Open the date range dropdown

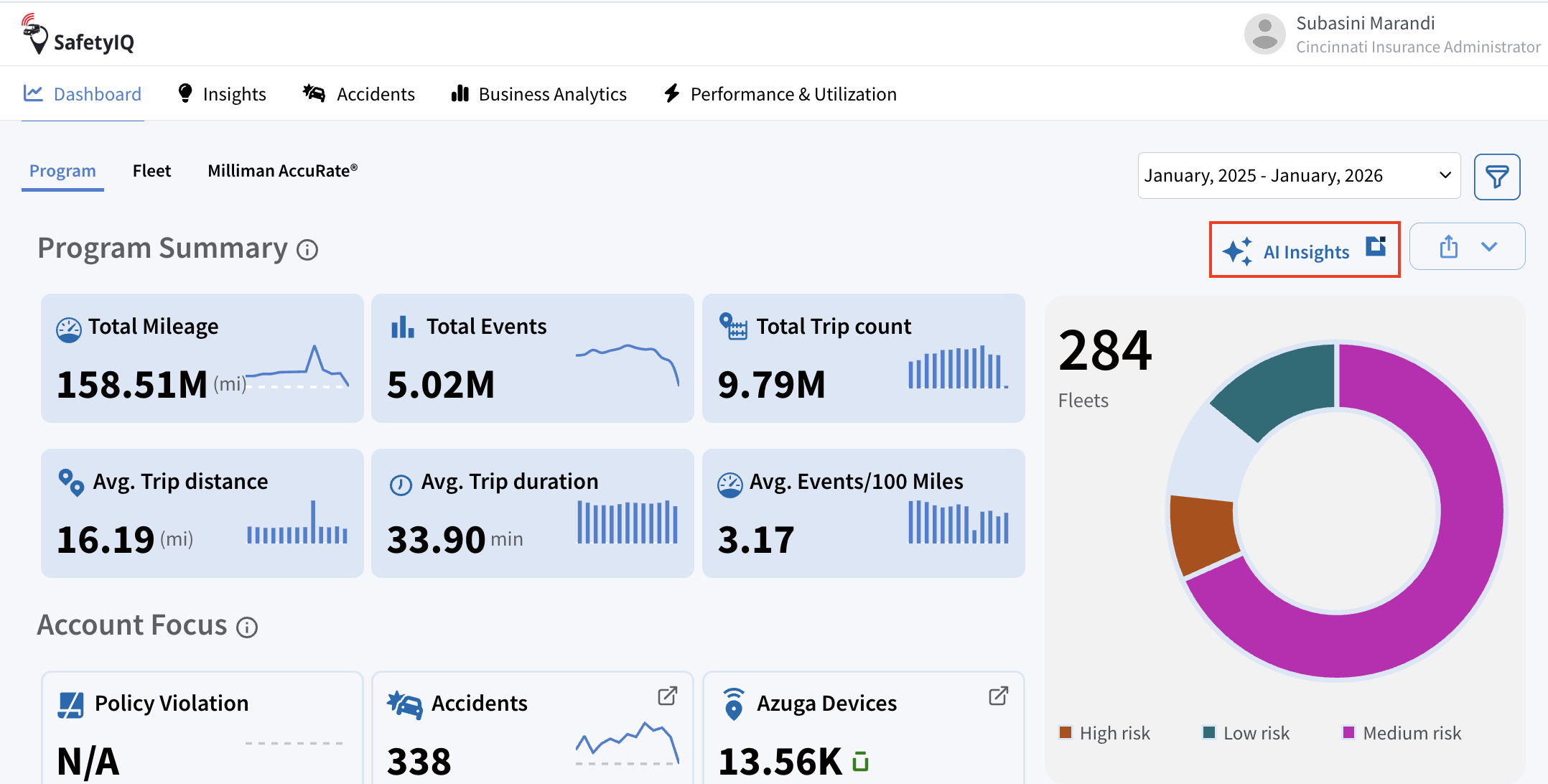1298,176
